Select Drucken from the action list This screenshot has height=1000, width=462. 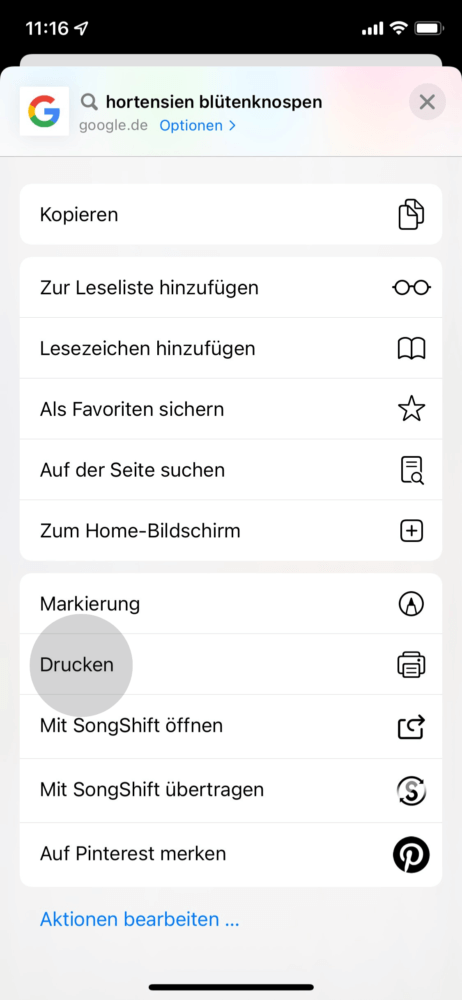[231, 665]
